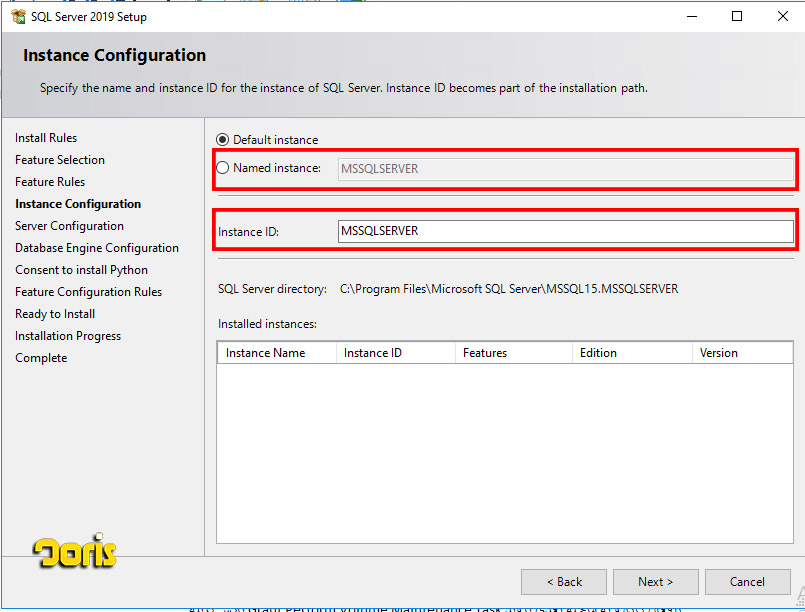Click the SQL Server Setup title bar icon
The height and width of the screenshot is (612, 805).
pyautogui.click(x=18, y=16)
